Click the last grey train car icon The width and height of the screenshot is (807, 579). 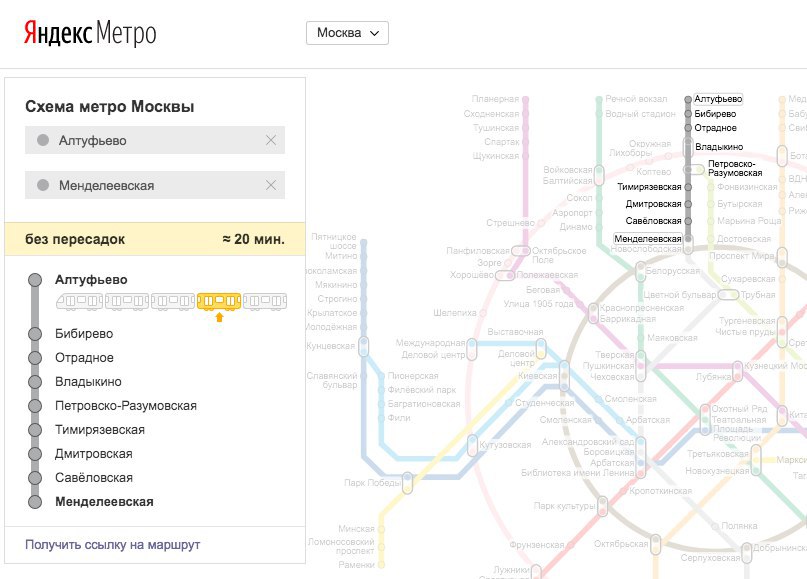click(x=264, y=300)
